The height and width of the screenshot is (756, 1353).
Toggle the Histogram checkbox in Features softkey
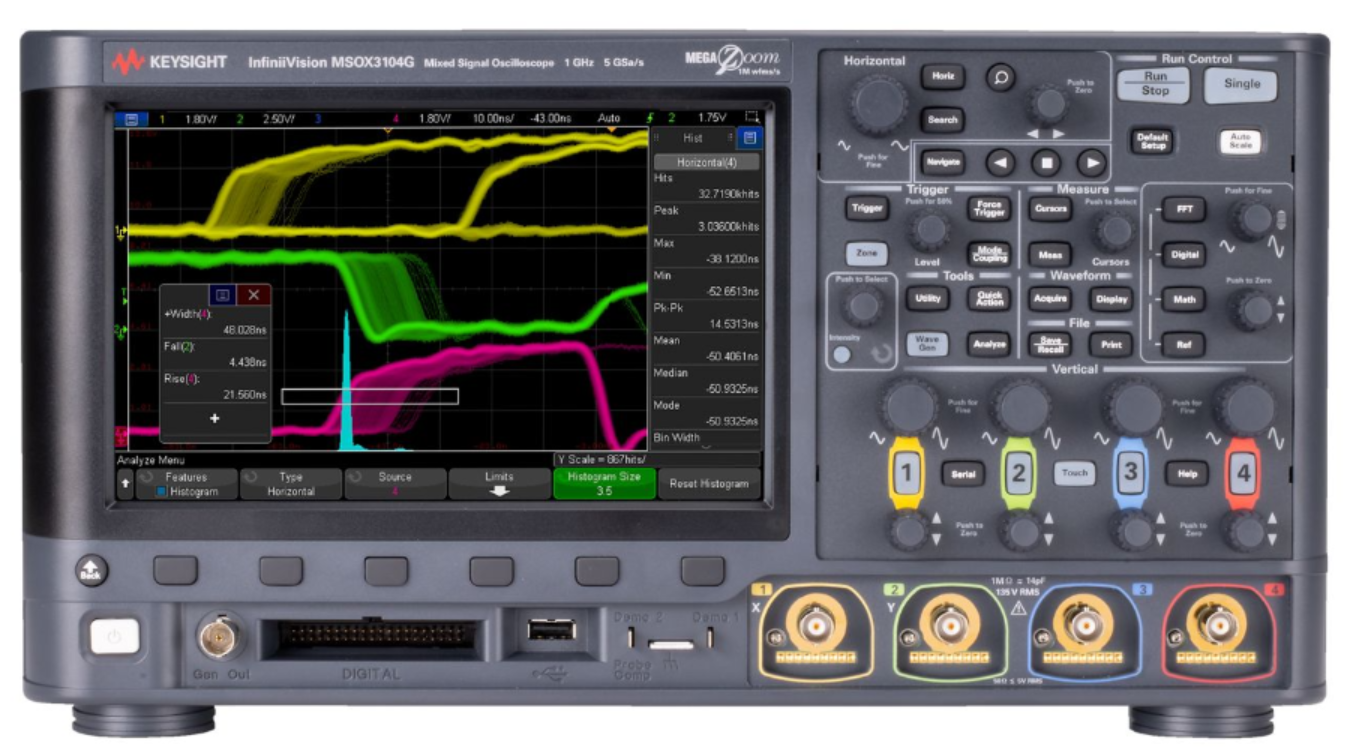click(x=162, y=492)
